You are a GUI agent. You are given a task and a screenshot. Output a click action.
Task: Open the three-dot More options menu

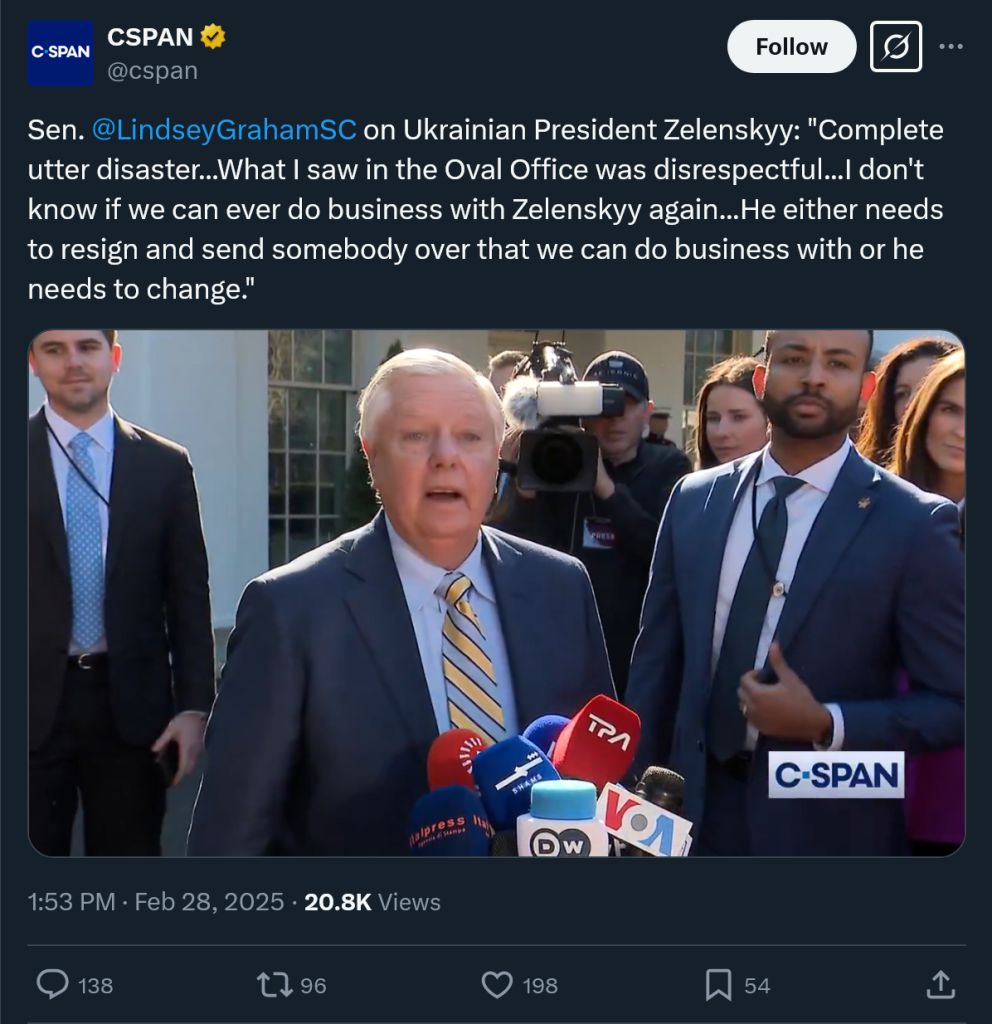tap(951, 47)
